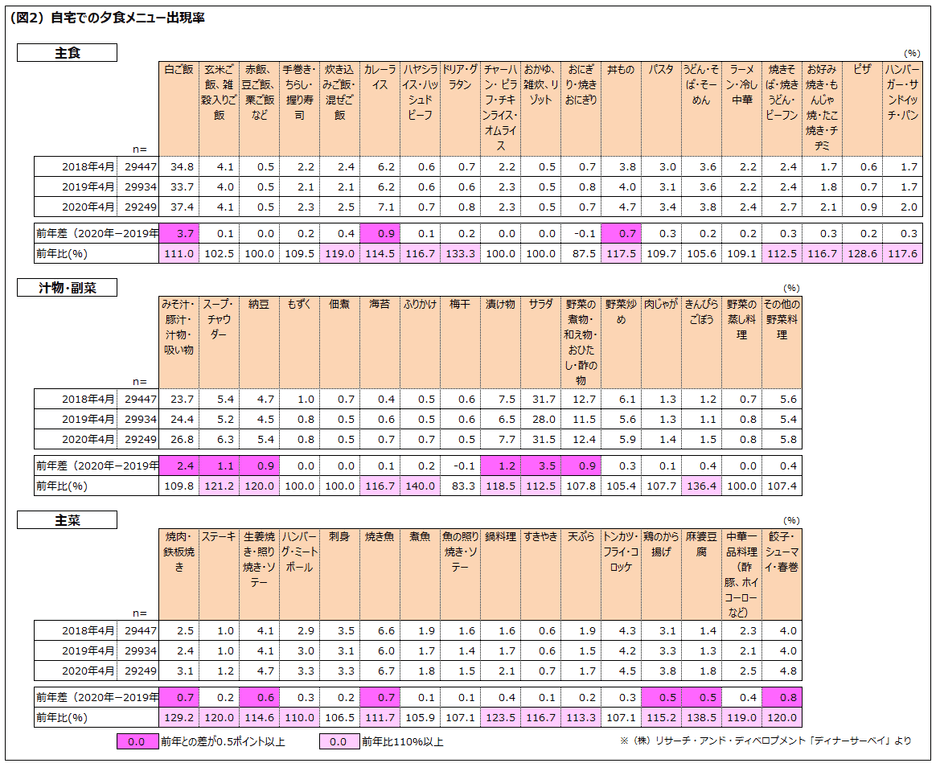940x771 pixels.
Task: Select the highlighted 3.7 cell under 白ご飯
Action: [x=179, y=234]
